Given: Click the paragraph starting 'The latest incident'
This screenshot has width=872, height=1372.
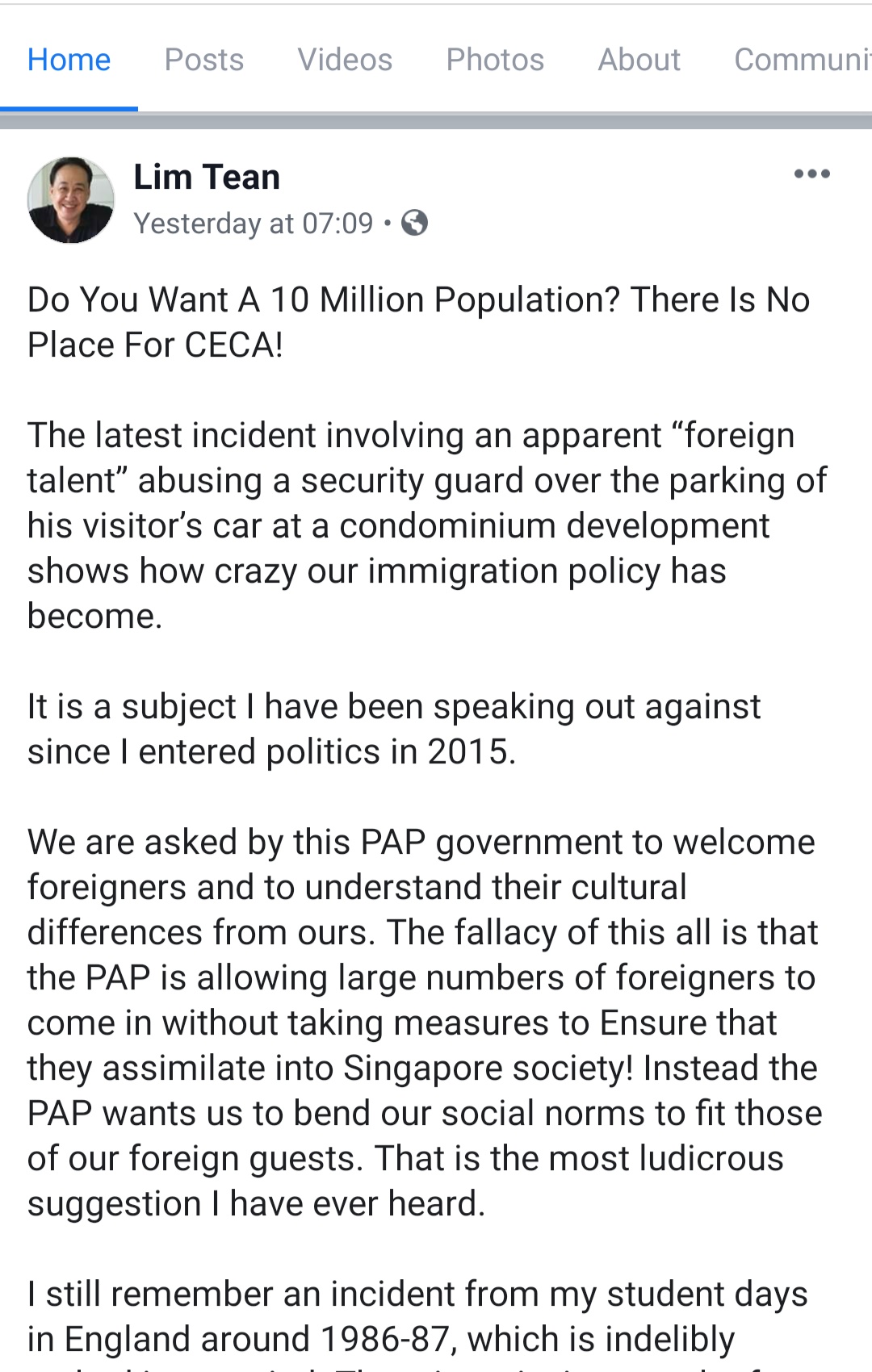Looking at the screenshot, I should coord(426,525).
